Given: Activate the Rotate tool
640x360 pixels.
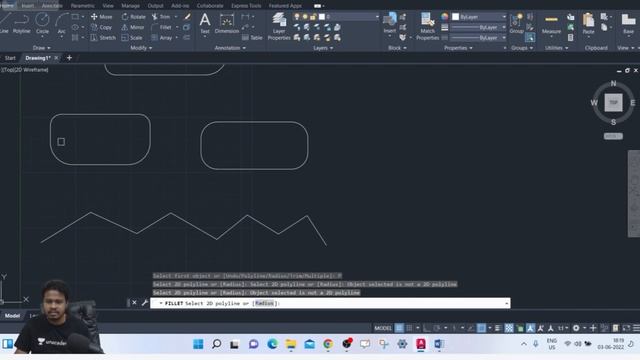Looking at the screenshot, I should point(133,17).
